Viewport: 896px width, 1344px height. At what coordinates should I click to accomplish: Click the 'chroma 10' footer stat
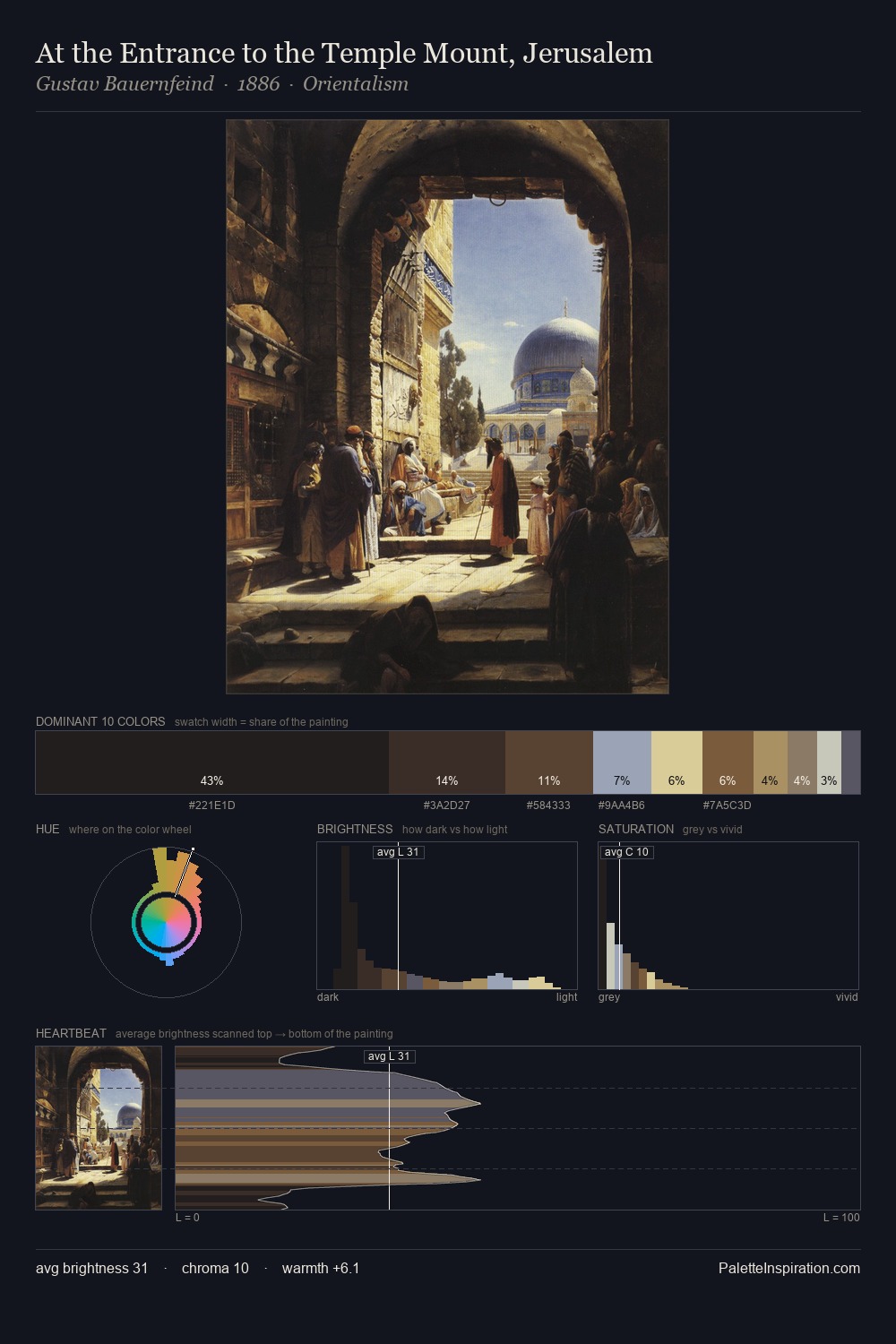click(215, 1269)
